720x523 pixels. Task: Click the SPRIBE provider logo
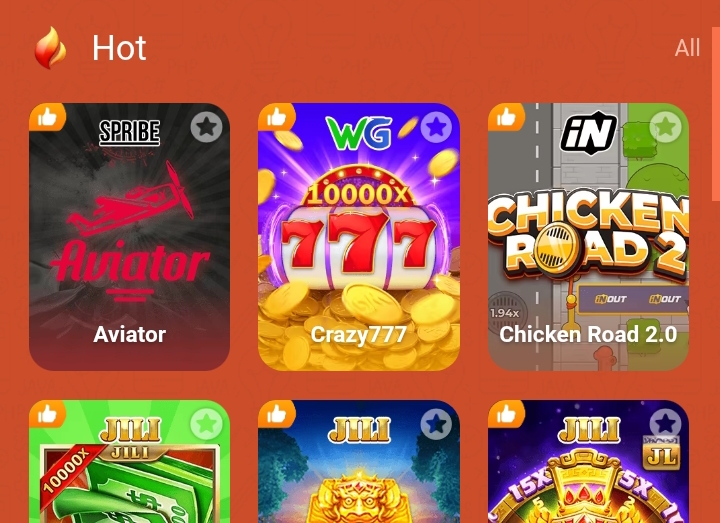click(x=129, y=132)
